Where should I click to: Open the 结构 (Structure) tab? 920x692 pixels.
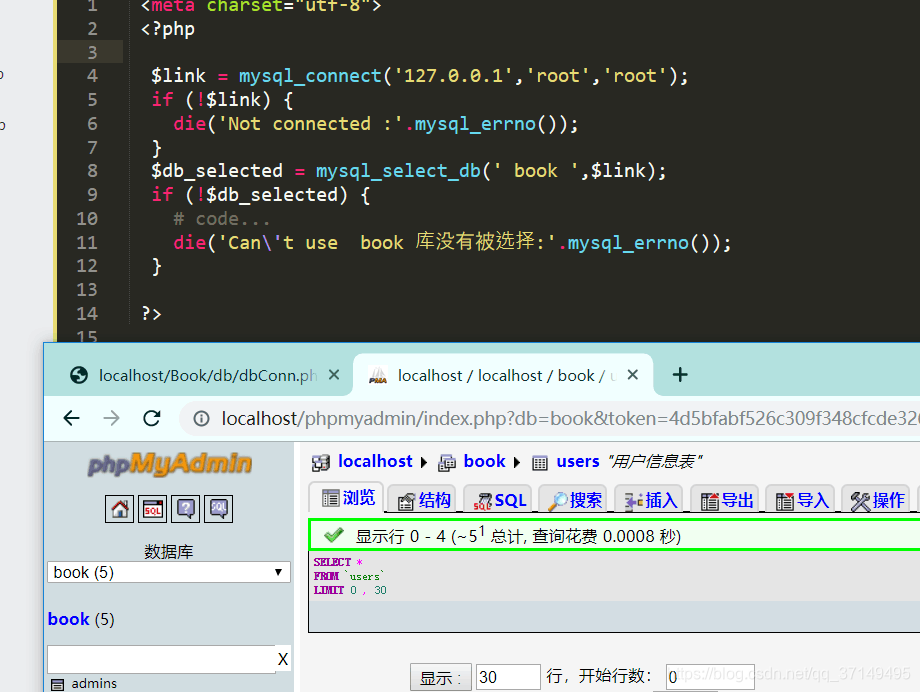[424, 500]
